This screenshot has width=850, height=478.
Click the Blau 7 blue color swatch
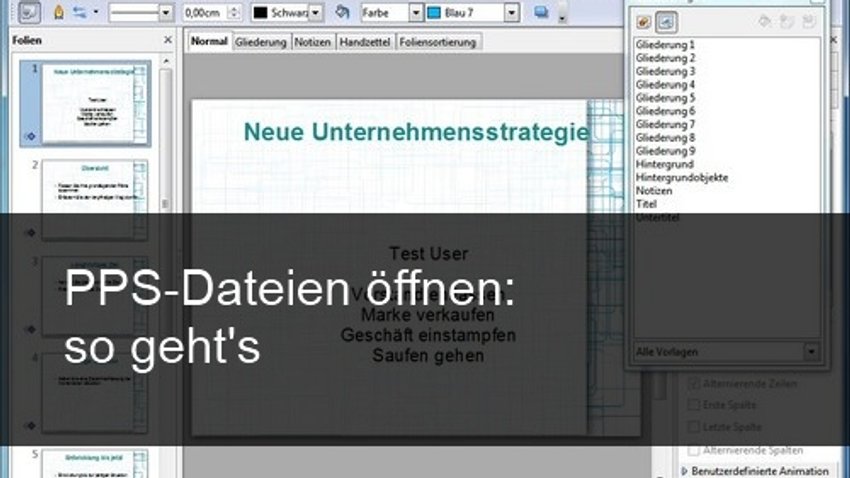point(434,12)
